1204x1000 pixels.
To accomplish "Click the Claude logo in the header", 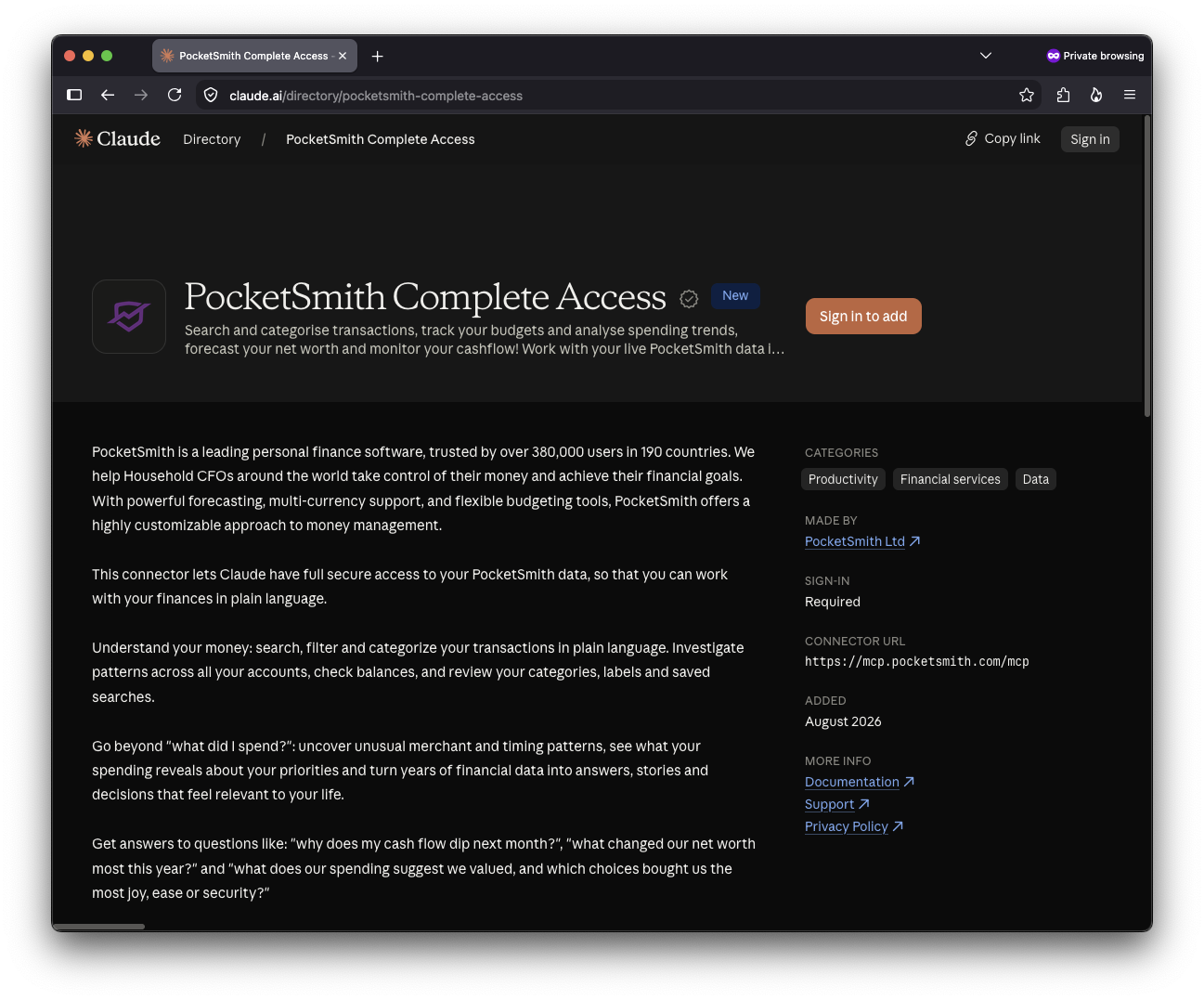I will pyautogui.click(x=117, y=138).
